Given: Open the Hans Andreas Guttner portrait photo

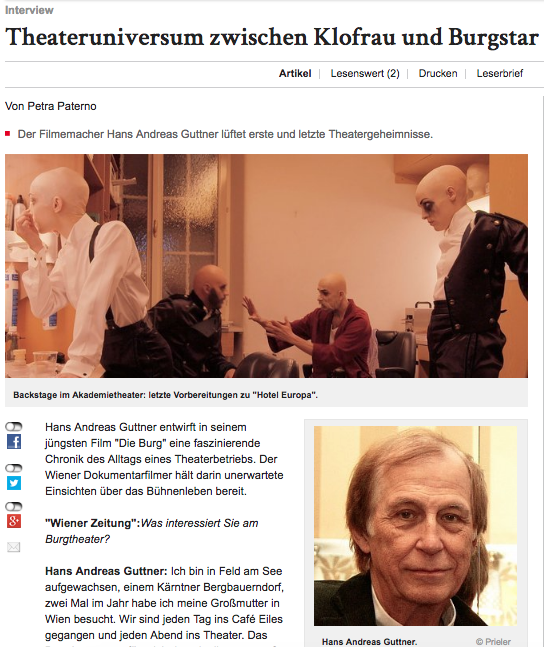Looking at the screenshot, I should [415, 526].
